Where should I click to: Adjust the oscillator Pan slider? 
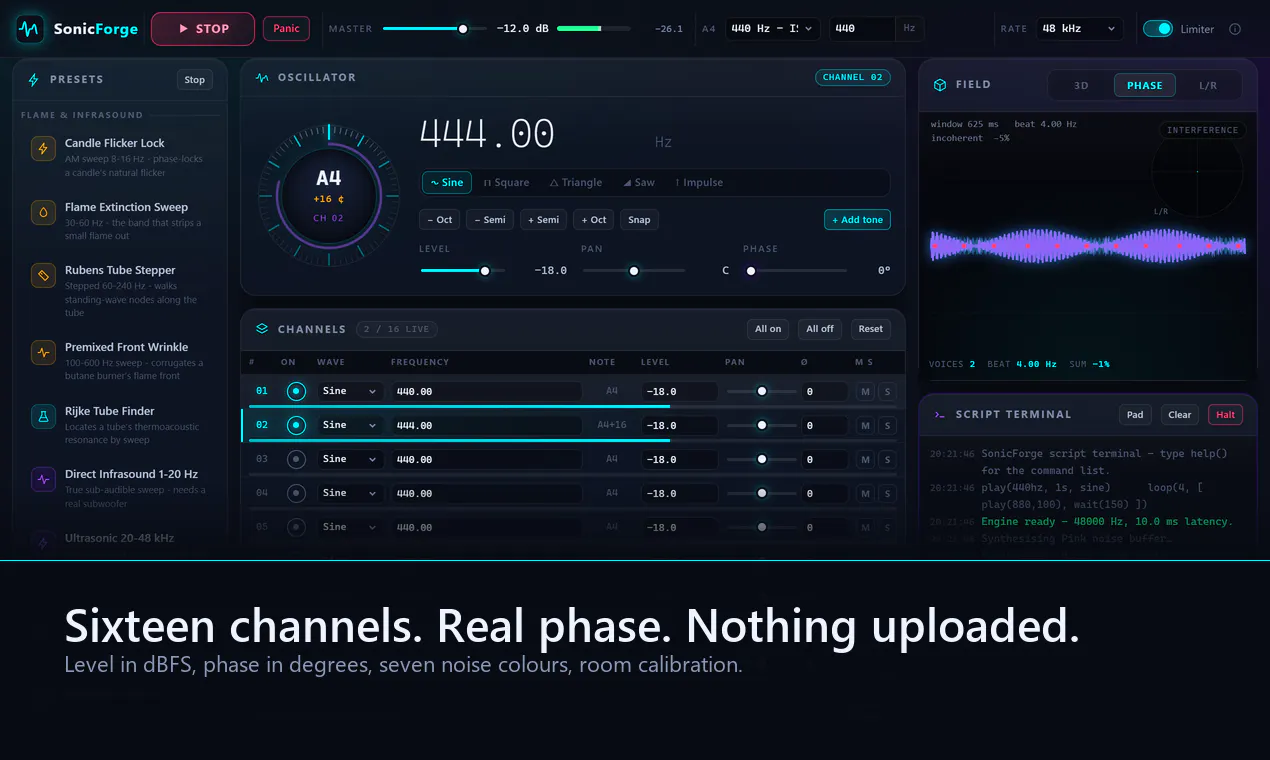tap(634, 270)
